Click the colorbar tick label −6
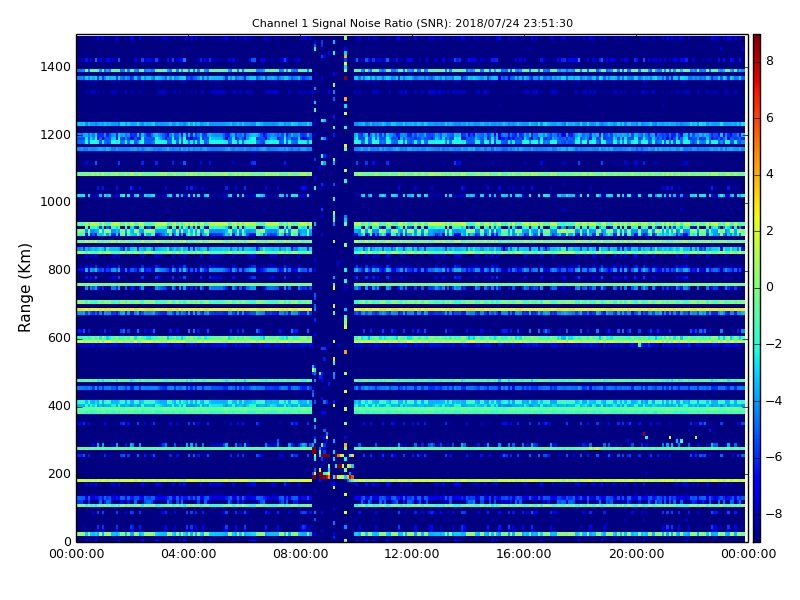The image size is (800, 600). [774, 457]
